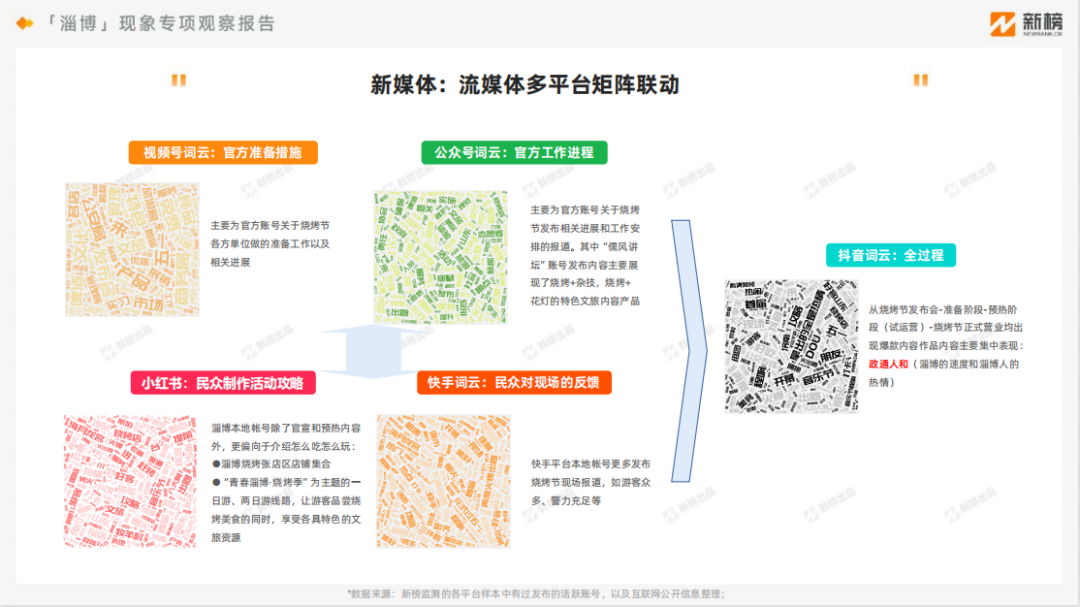Click the footer note starting with *数据来源

coord(536,594)
